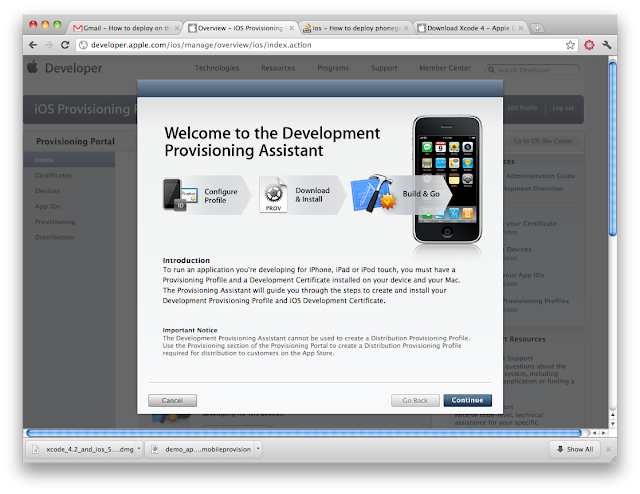Click the horizontal scrollbar thumb
Screen dimensions: 640x494
pos(304,433)
